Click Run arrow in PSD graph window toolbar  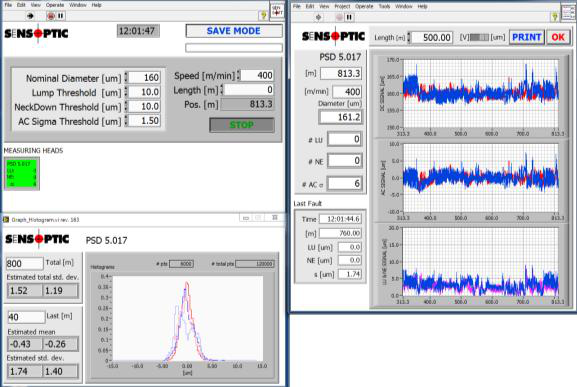(318, 17)
